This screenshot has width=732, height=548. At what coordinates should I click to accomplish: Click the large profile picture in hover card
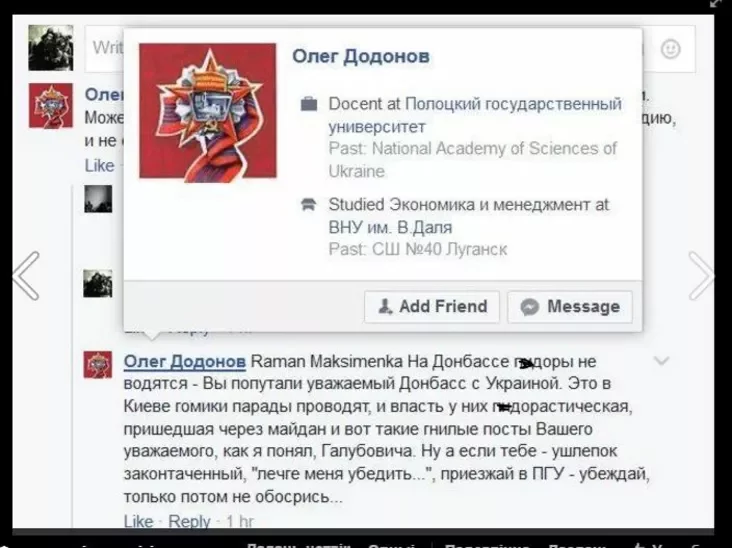[208, 111]
